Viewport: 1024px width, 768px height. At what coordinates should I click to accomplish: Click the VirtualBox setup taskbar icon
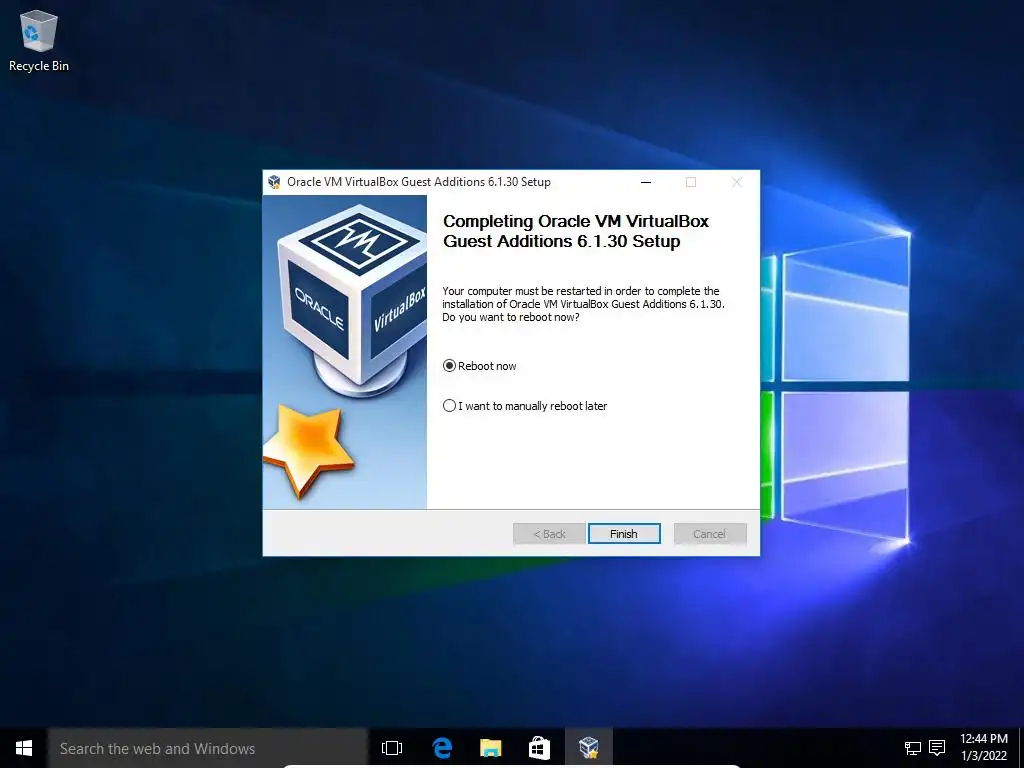[588, 748]
